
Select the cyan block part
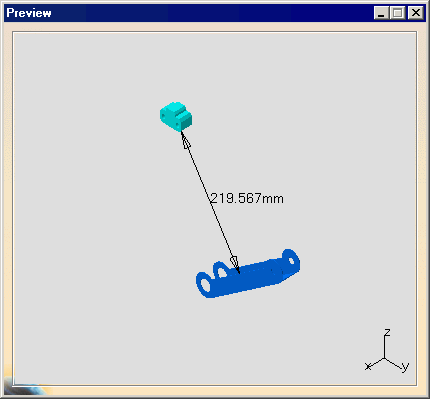pos(176,117)
